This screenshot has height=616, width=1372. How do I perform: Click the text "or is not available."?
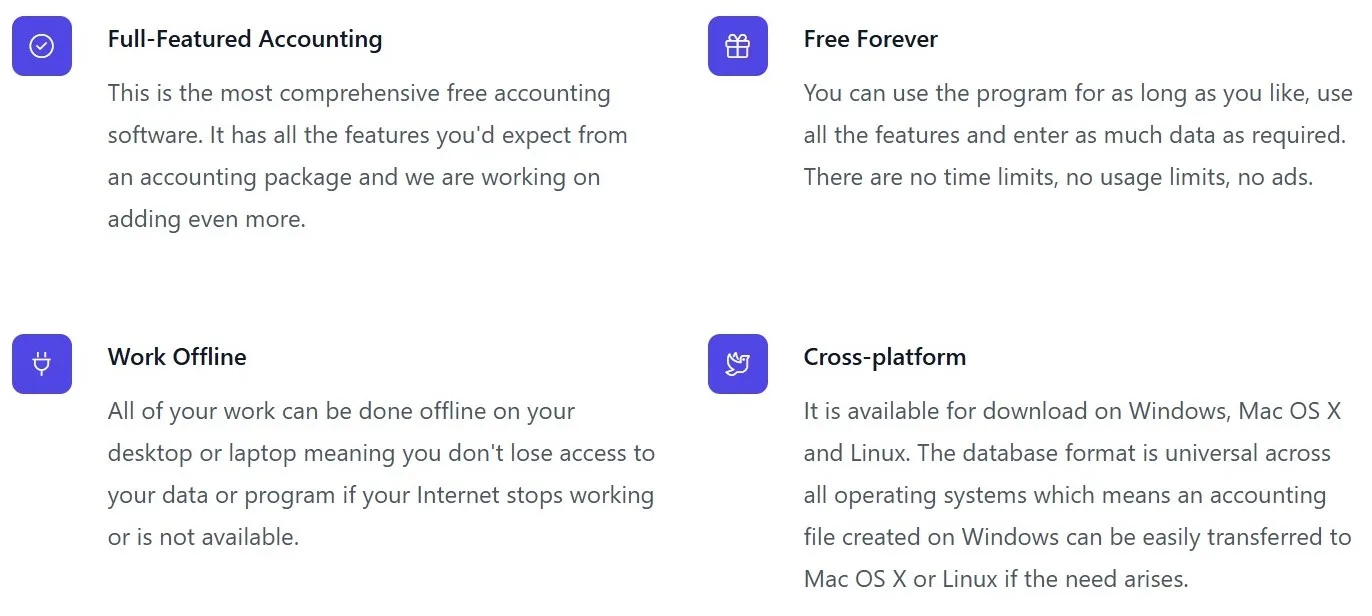(204, 537)
